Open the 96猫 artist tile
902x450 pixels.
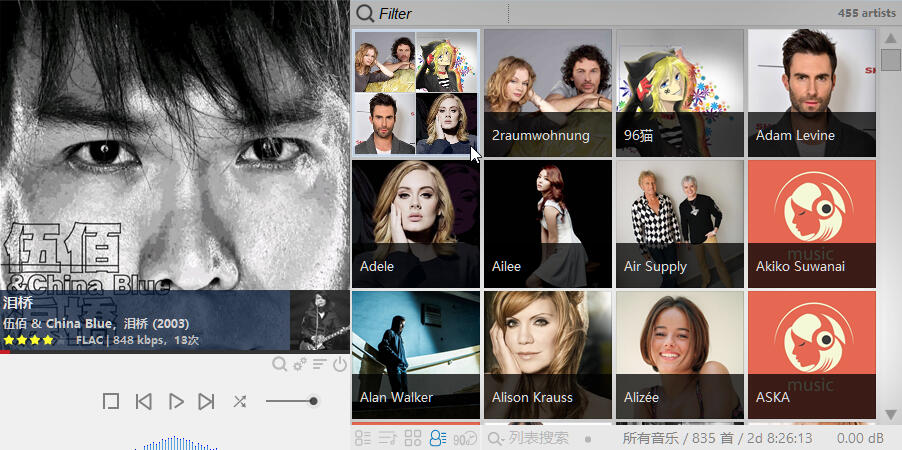point(680,93)
